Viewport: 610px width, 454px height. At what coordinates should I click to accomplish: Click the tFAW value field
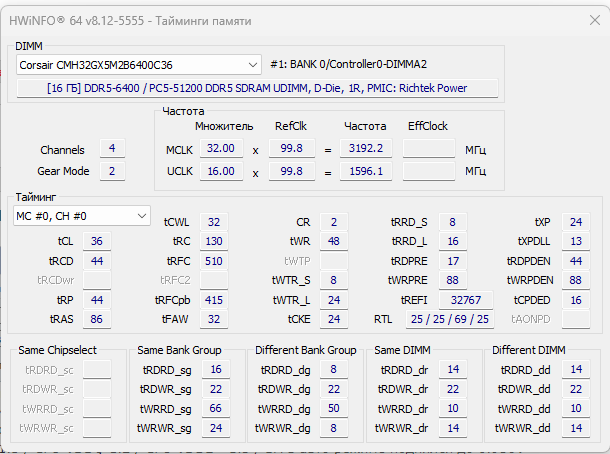point(214,319)
